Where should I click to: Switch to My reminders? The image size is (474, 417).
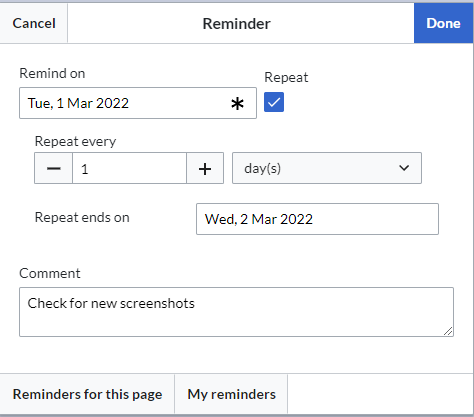tap(231, 394)
